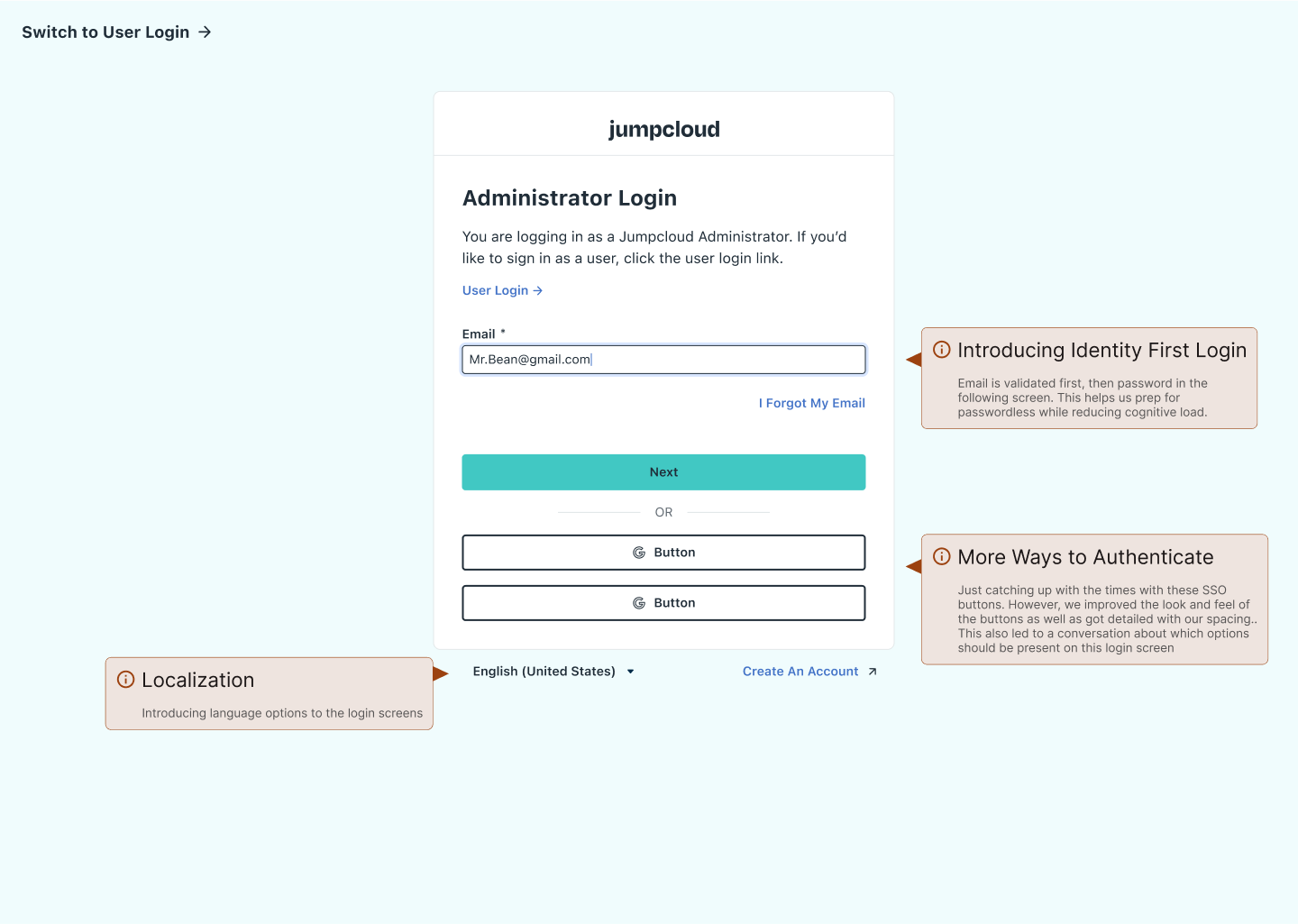Click the info icon on Introducing Identity First Login
The height and width of the screenshot is (924, 1298).
(941, 350)
